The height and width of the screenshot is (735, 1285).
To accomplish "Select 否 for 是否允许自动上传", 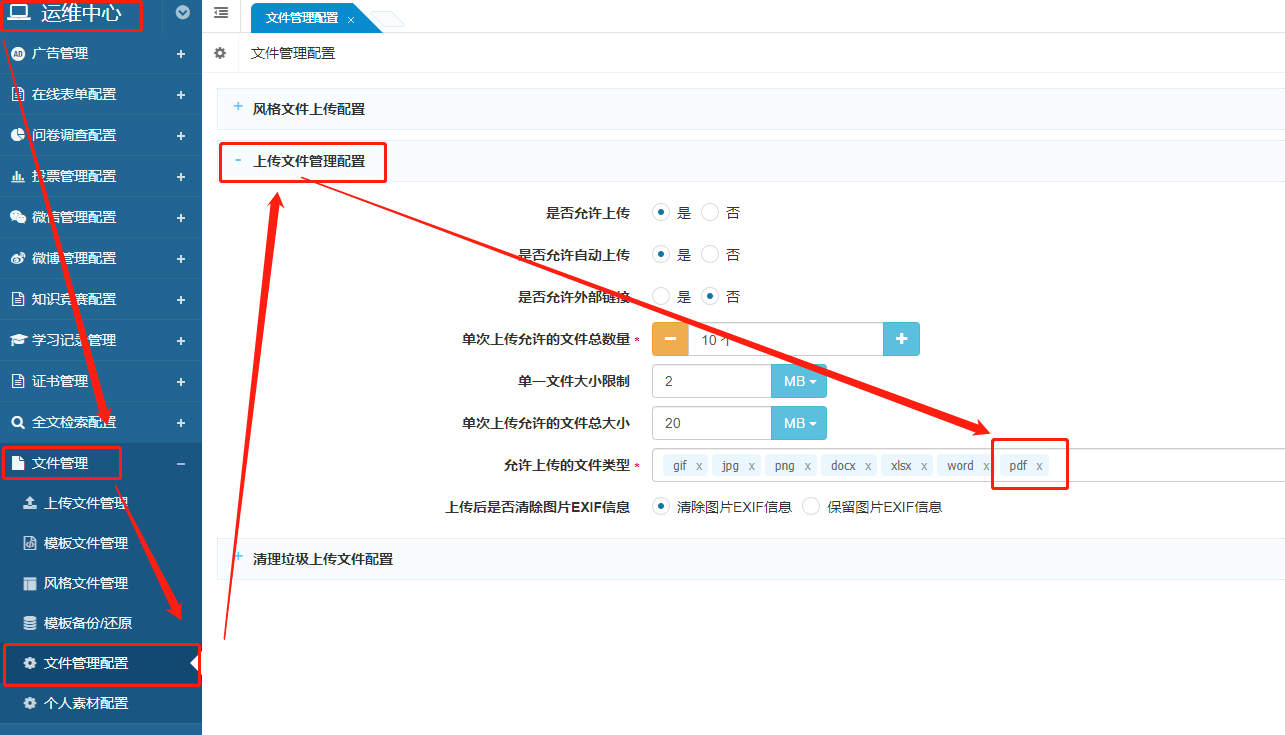I will (x=710, y=254).
